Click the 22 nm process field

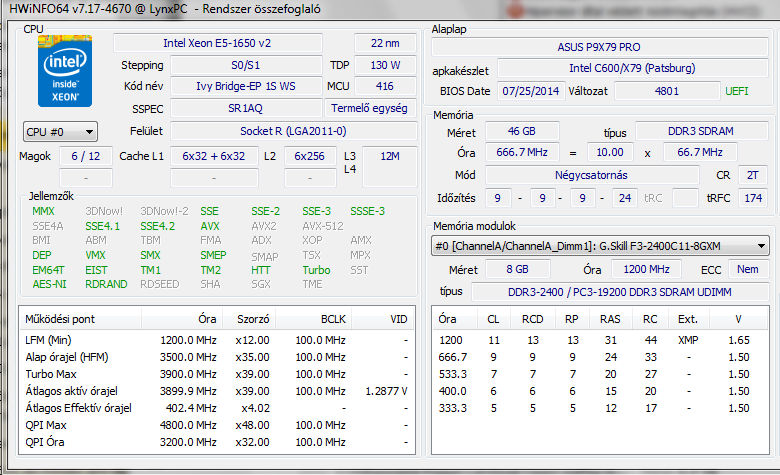tap(385, 43)
